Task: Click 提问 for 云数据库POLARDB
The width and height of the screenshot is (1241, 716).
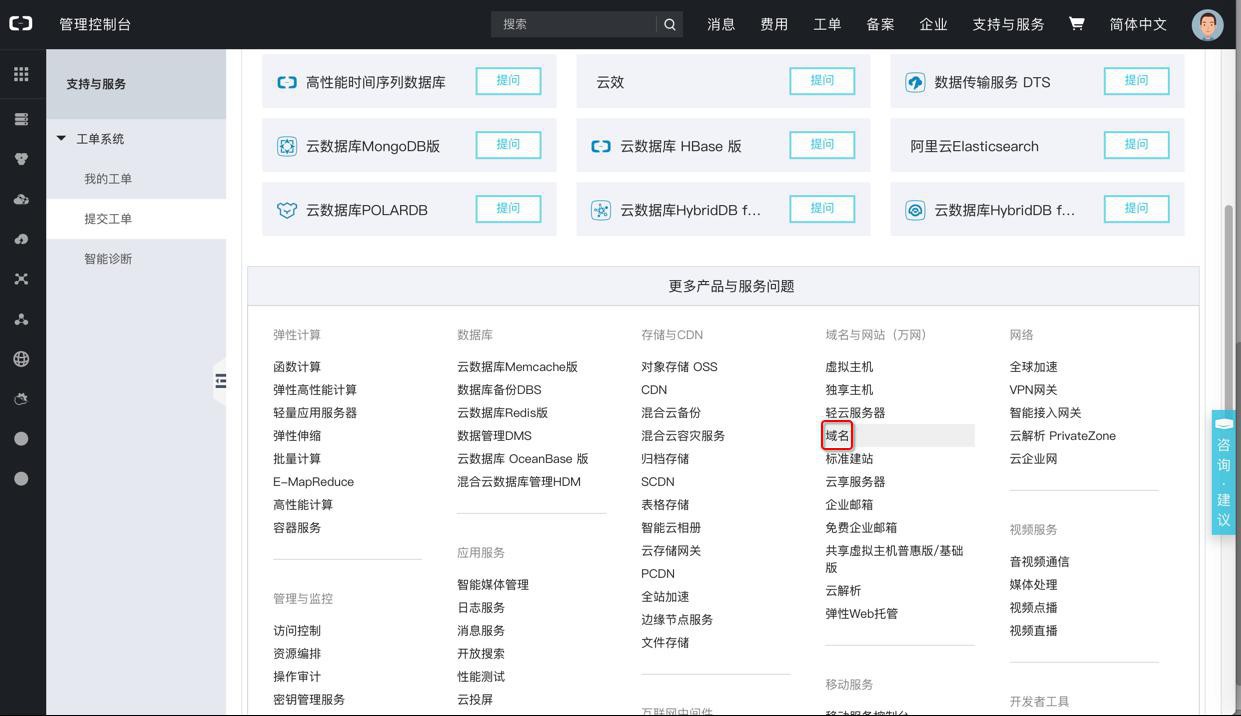Action: [508, 209]
